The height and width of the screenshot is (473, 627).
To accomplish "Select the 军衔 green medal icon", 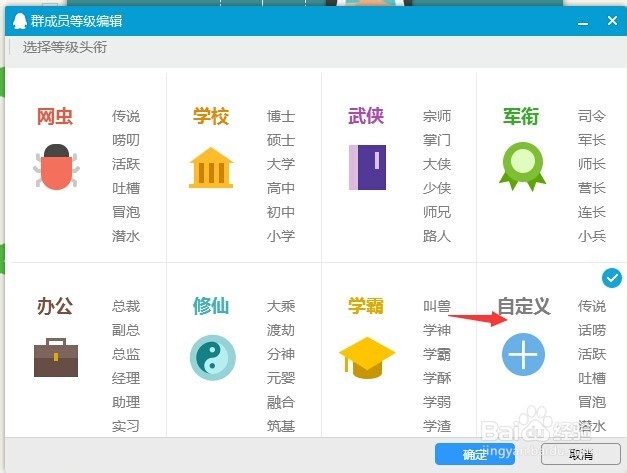I will click(x=522, y=166).
